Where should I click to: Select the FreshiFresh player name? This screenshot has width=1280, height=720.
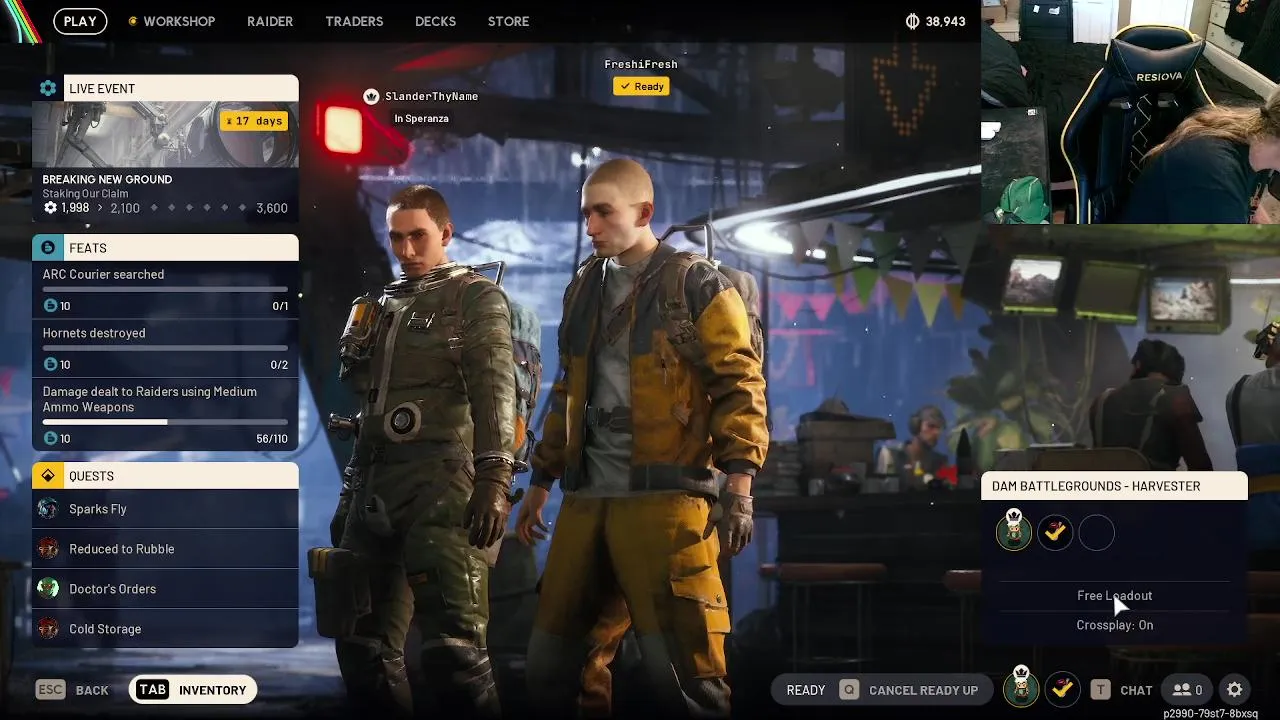[641, 64]
